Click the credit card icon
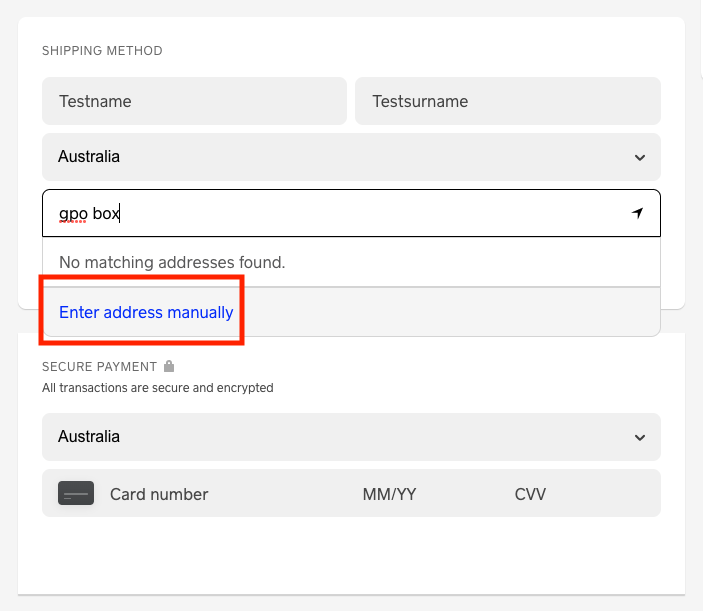 76,493
